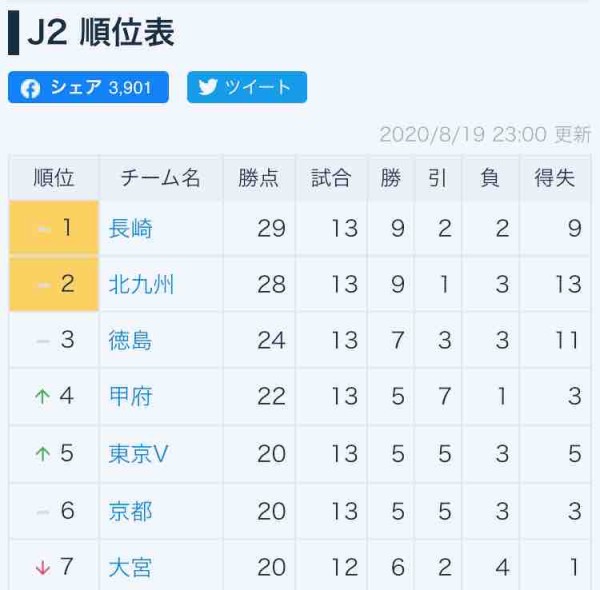Click the 得失 column header
This screenshot has height=590, width=600.
pyautogui.click(x=555, y=179)
